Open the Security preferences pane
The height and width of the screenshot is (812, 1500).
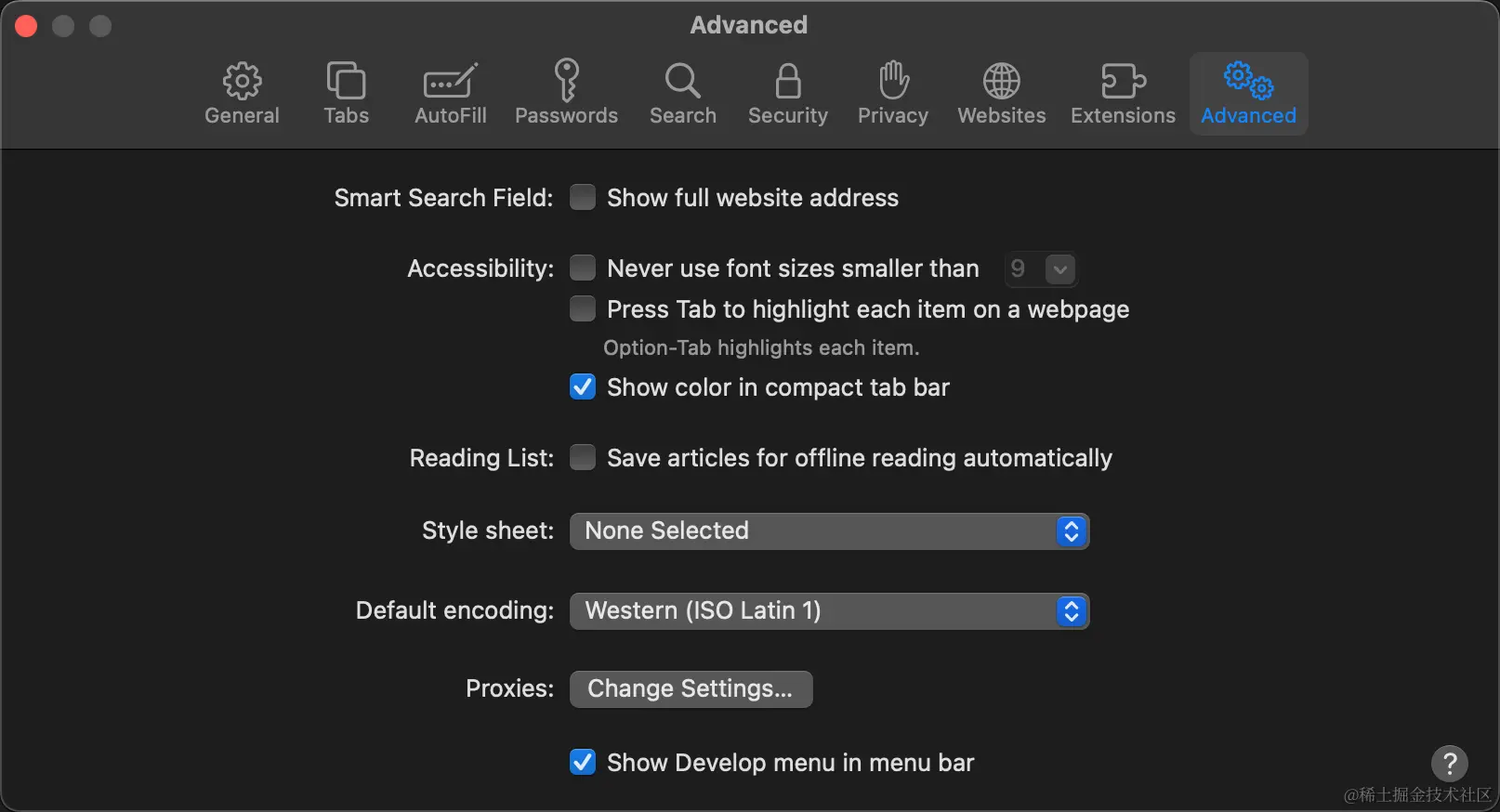click(x=788, y=94)
